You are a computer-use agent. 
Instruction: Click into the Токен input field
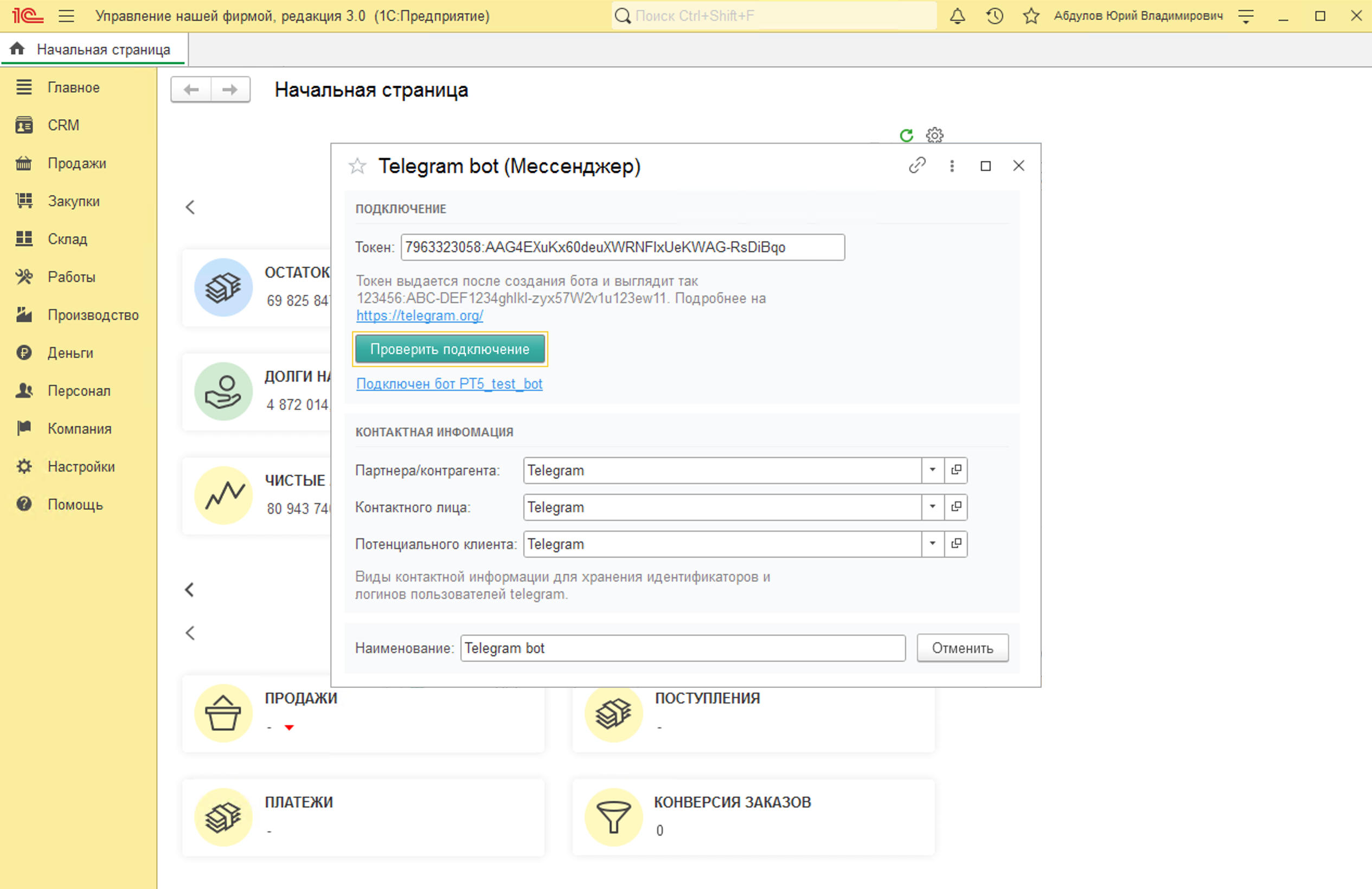click(623, 247)
